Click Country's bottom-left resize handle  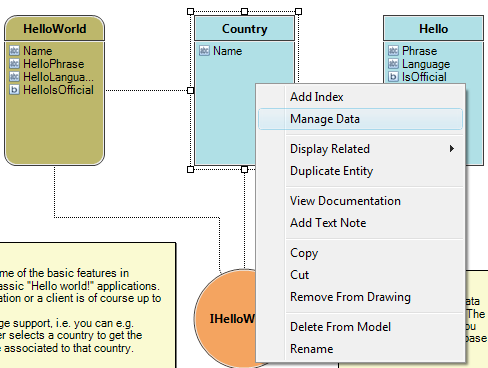coord(190,169)
